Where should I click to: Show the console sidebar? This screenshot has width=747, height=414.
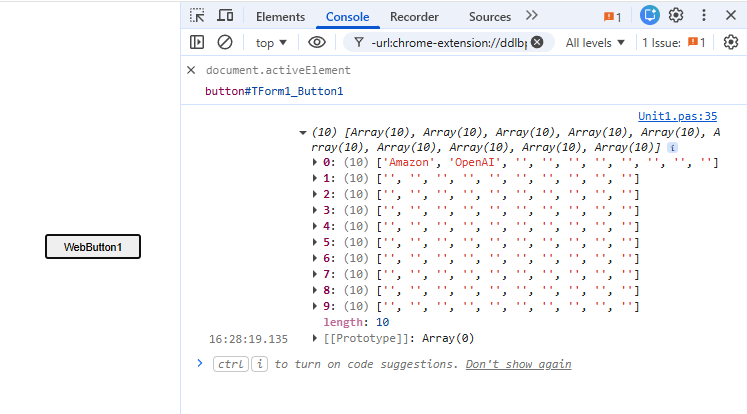(x=197, y=42)
